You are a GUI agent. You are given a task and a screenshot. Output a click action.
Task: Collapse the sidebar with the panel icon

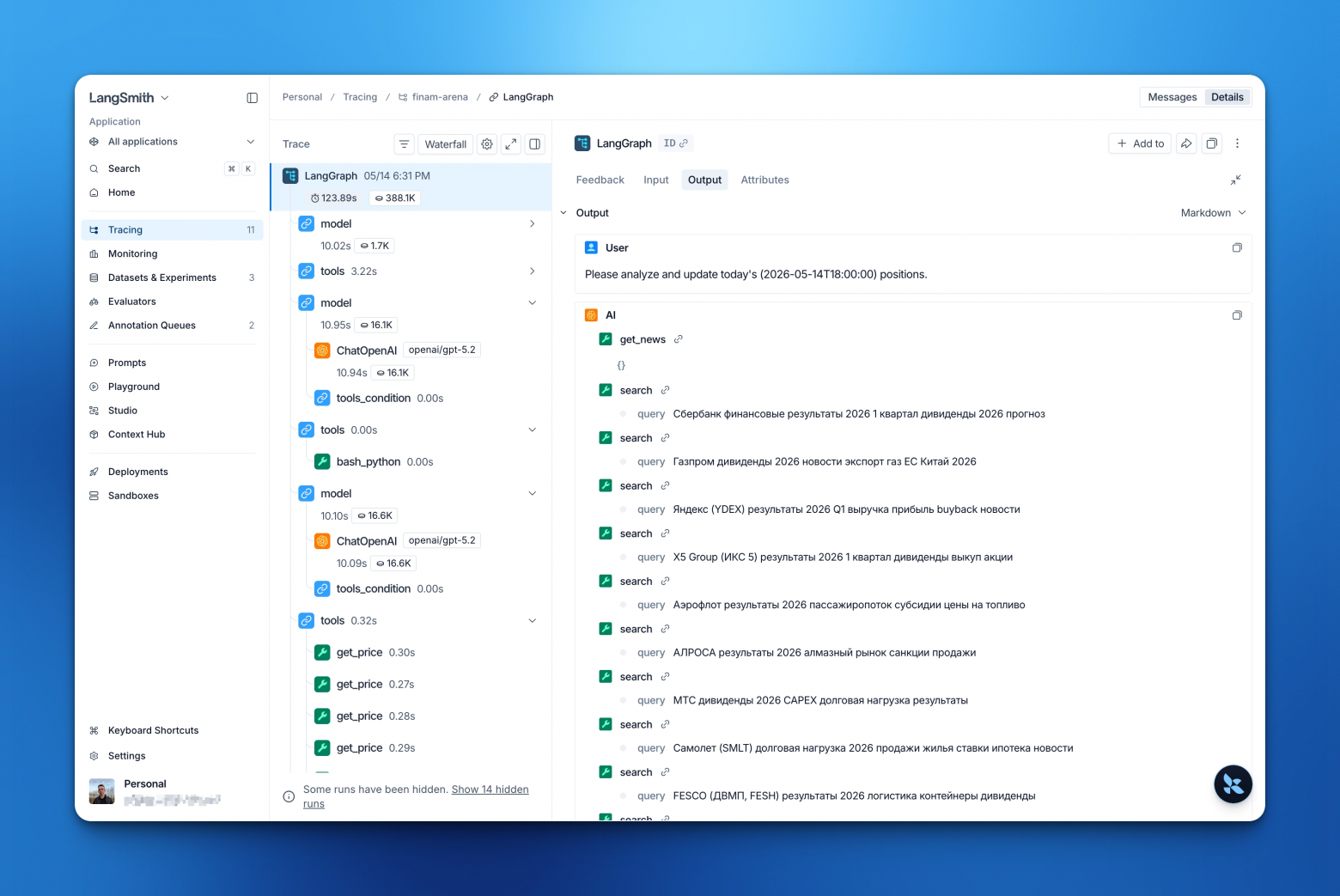[252, 98]
